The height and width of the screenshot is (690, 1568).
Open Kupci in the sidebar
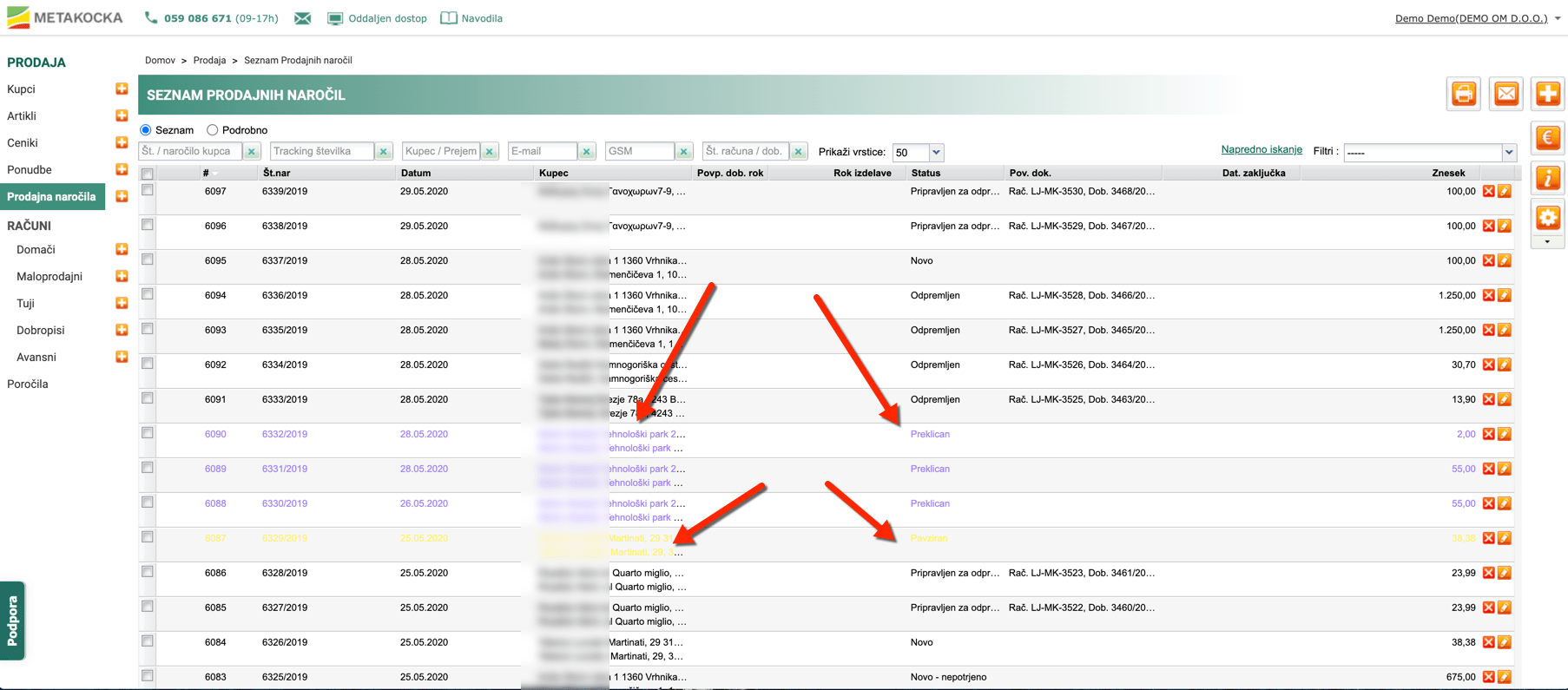coord(21,89)
